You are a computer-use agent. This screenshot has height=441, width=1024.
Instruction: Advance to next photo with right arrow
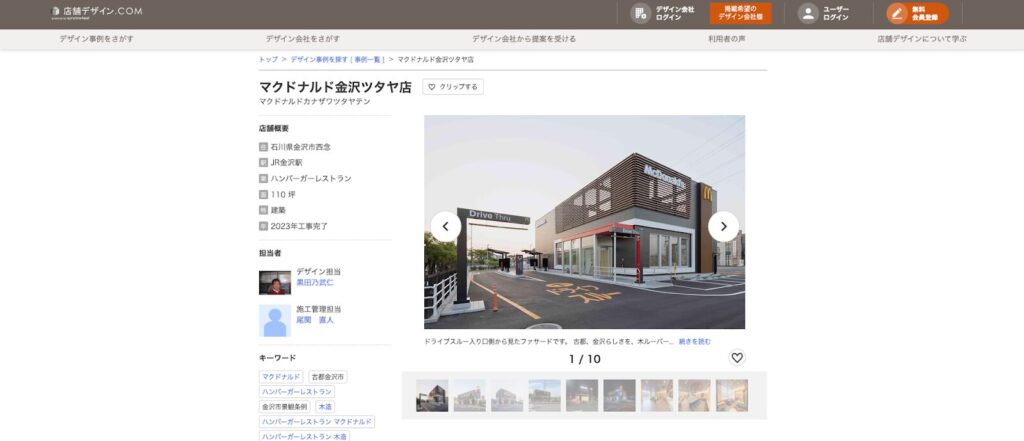pos(724,227)
